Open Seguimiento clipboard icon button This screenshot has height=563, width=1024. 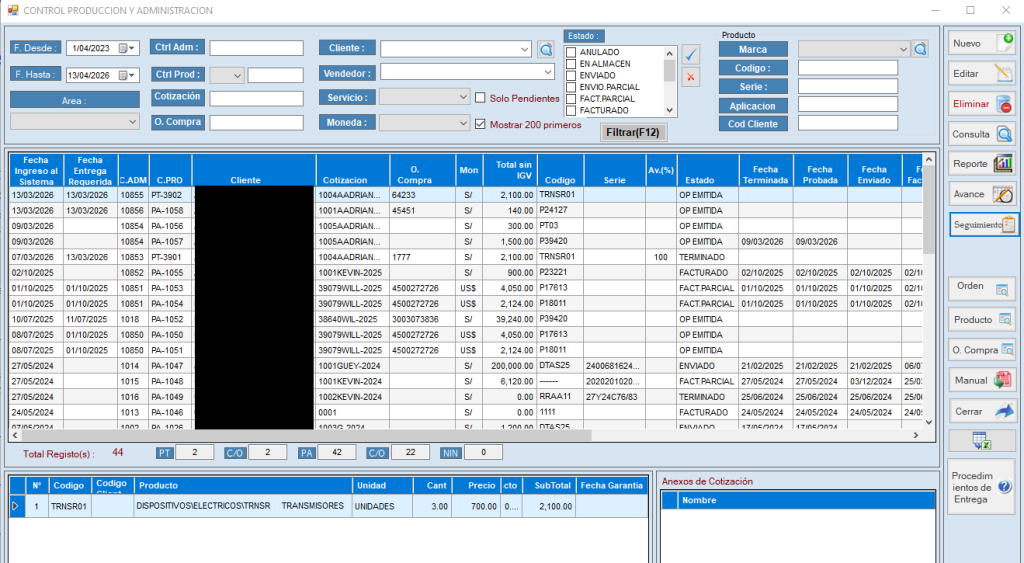983,225
